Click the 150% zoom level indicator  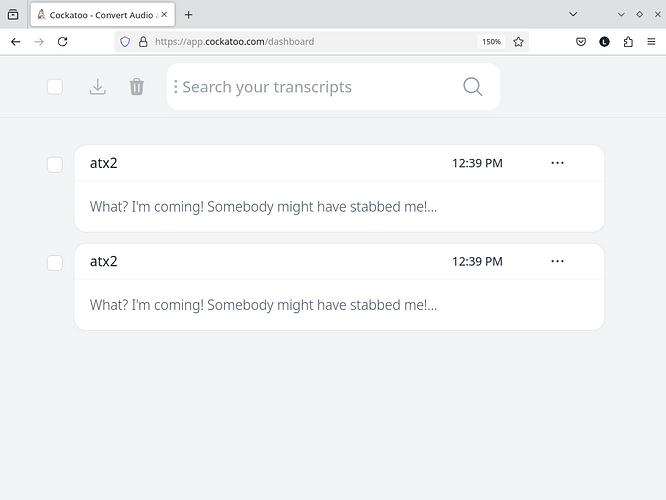coord(491,42)
